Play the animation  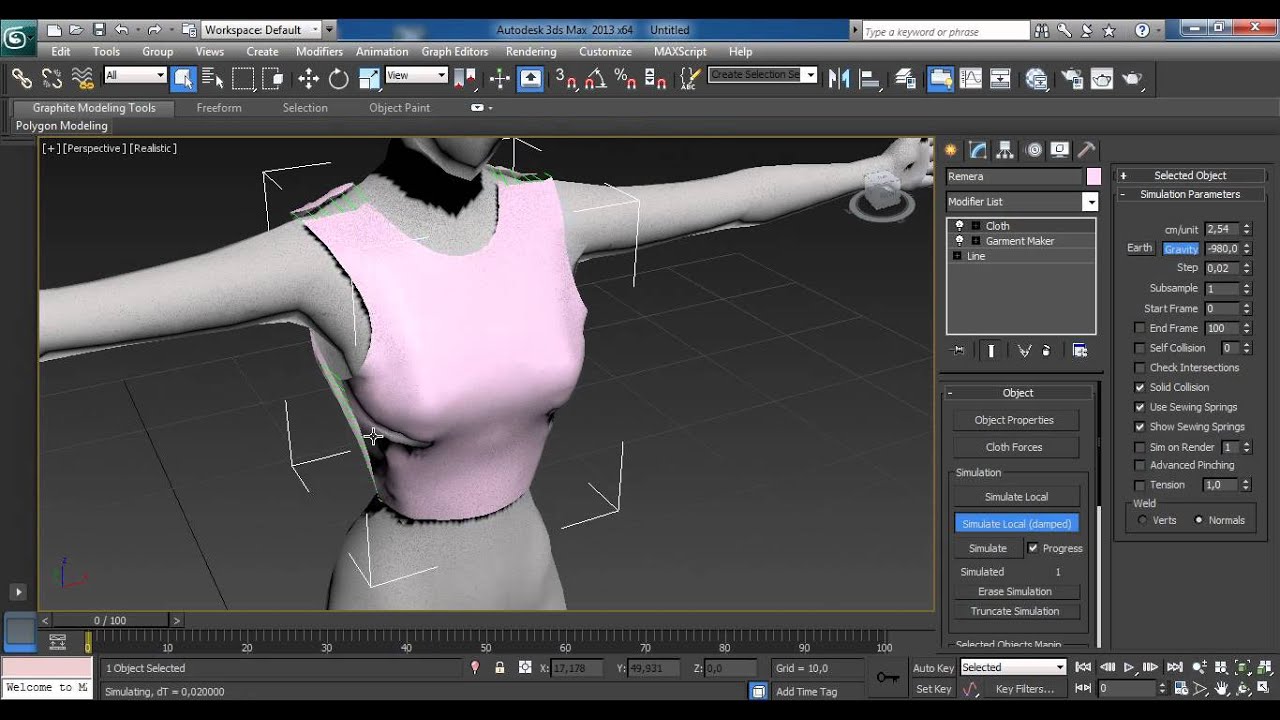pyautogui.click(x=1129, y=667)
